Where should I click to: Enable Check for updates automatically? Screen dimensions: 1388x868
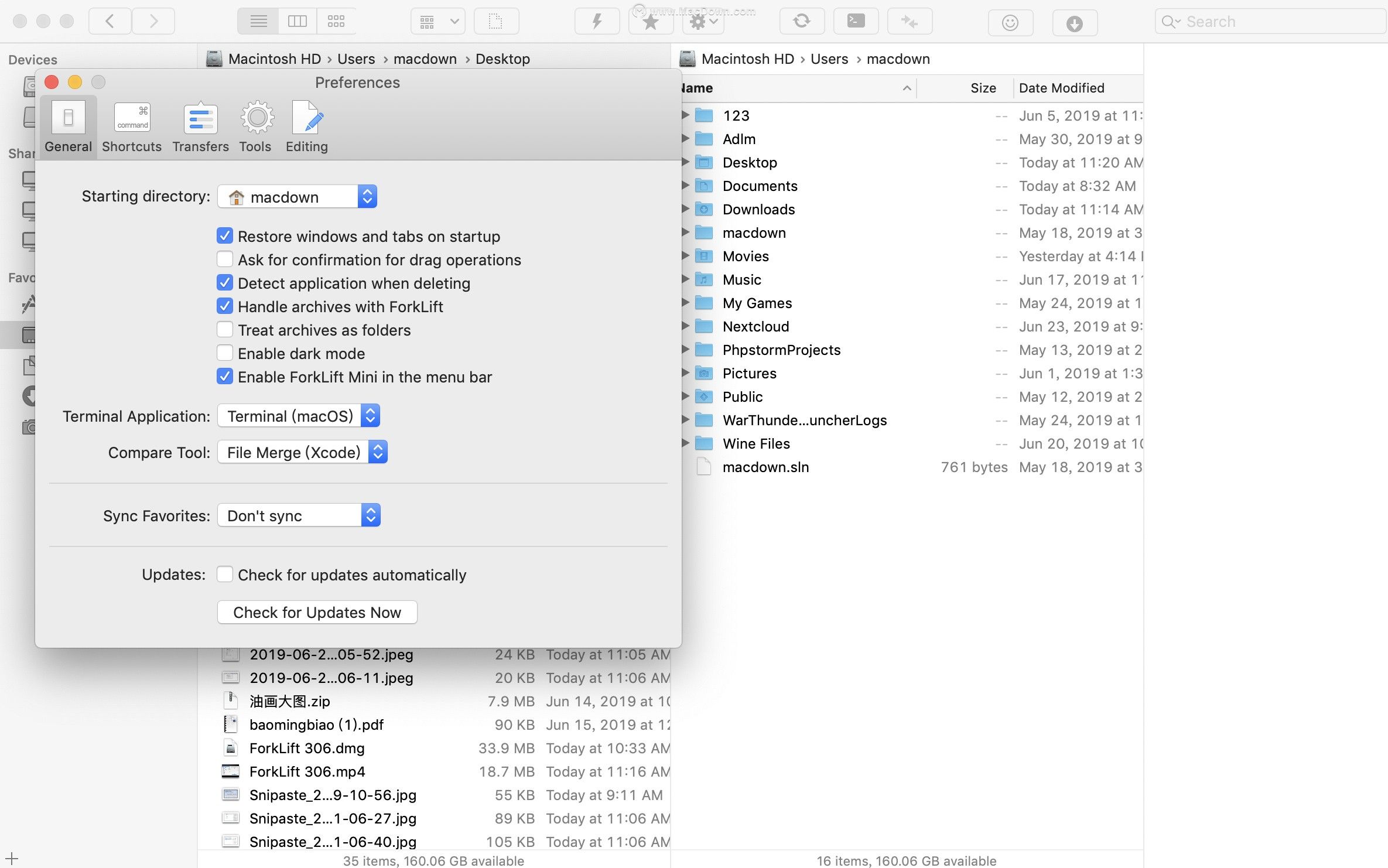tap(225, 575)
